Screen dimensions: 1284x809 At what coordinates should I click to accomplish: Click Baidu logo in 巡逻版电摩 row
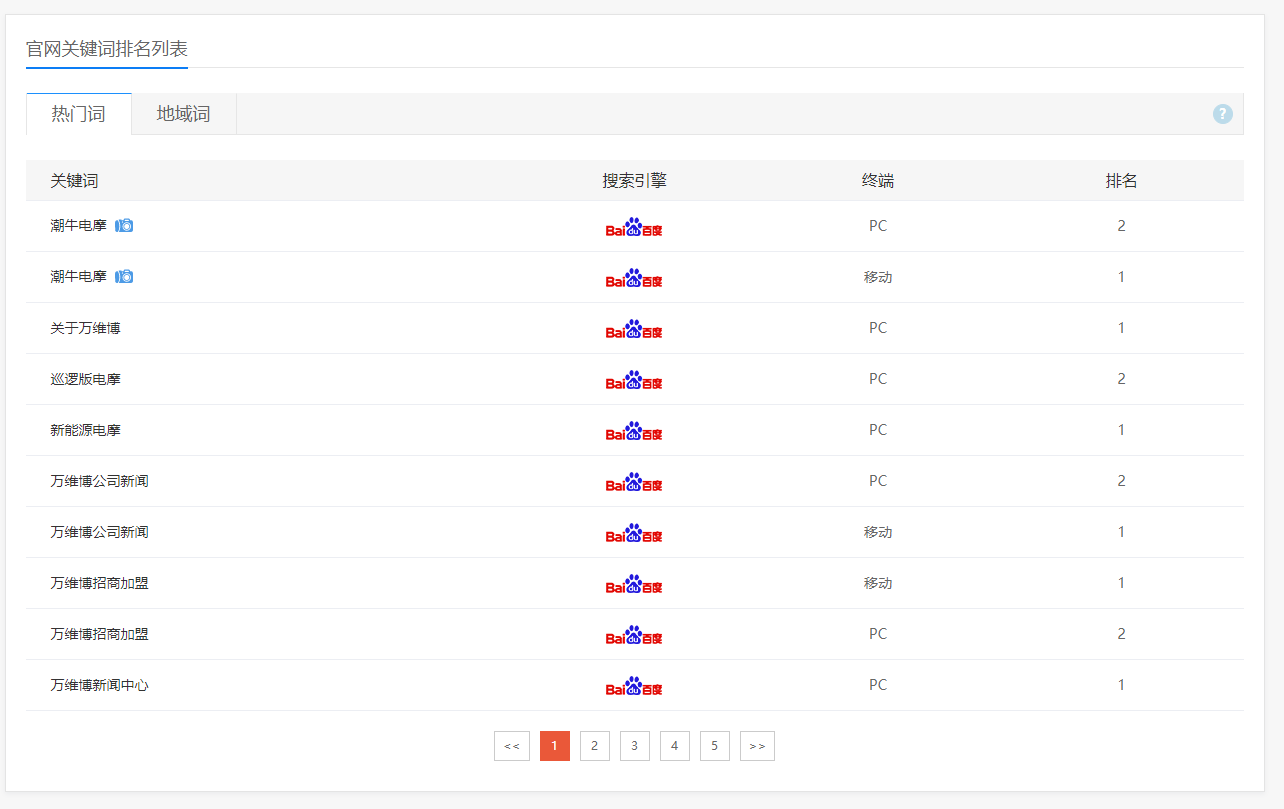tap(634, 380)
